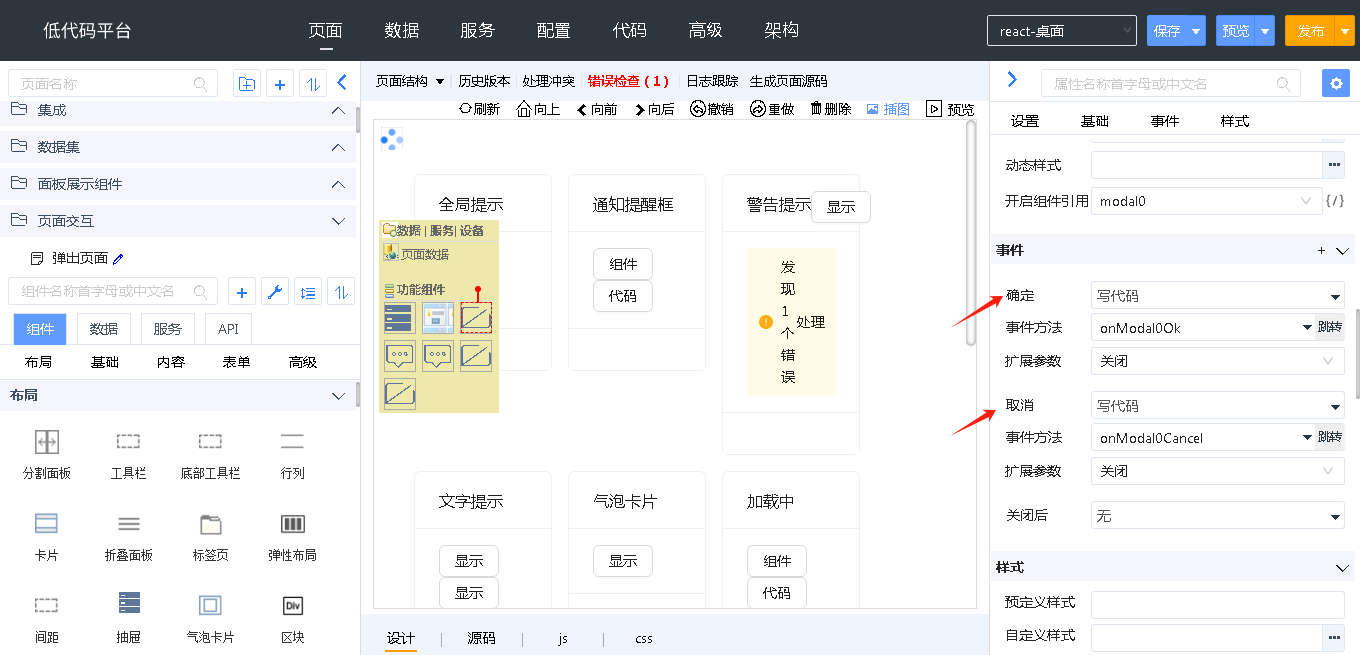Switch to the API component tab

(228, 329)
